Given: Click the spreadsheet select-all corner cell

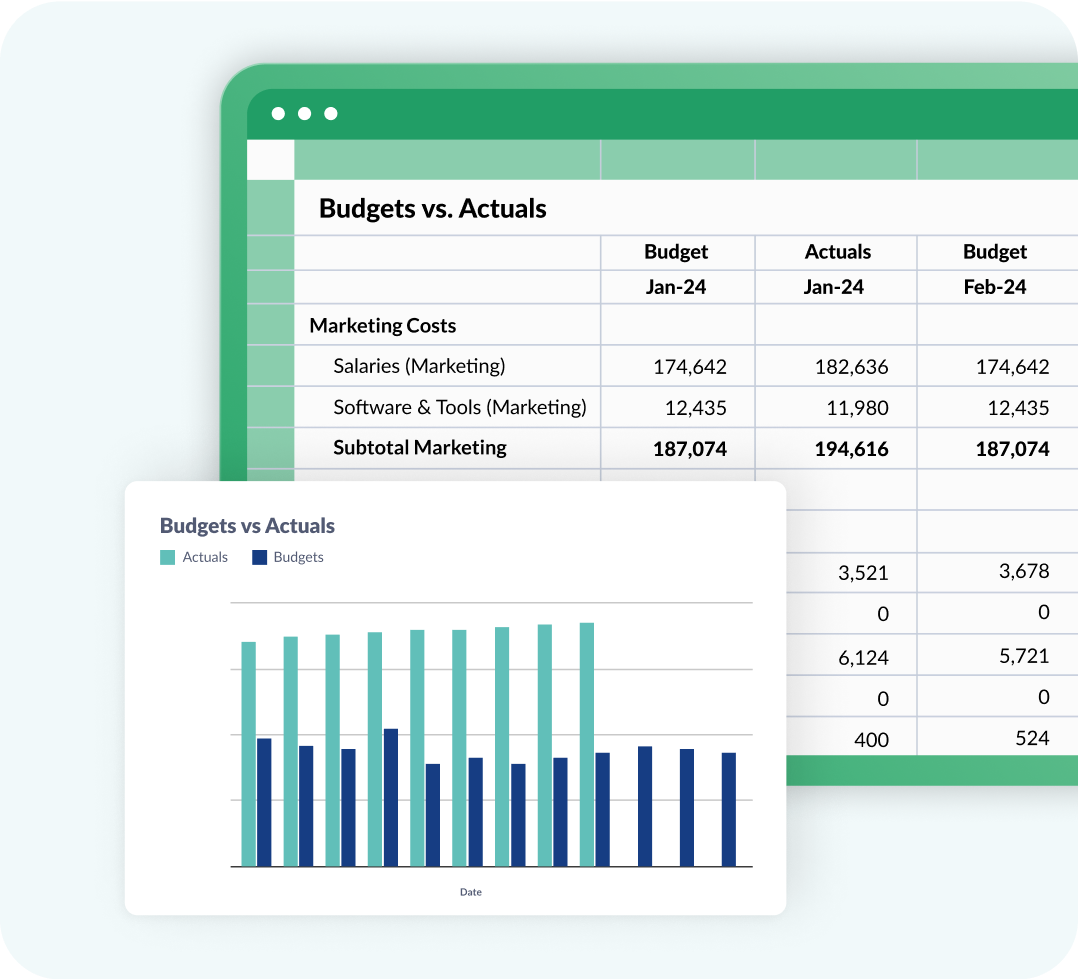Looking at the screenshot, I should (x=270, y=160).
